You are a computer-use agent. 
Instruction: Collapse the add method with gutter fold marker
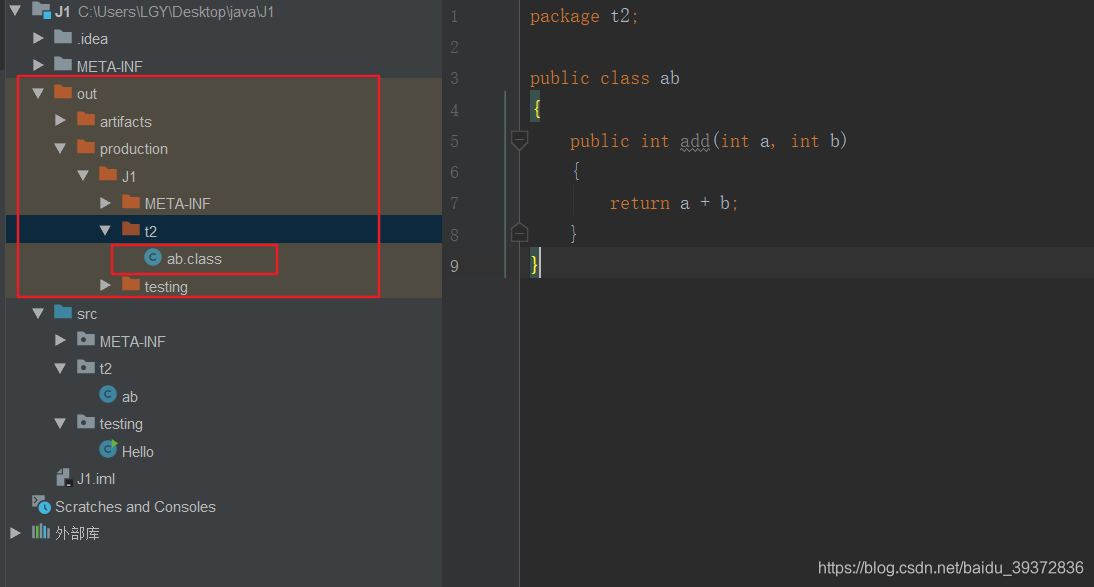[519, 141]
